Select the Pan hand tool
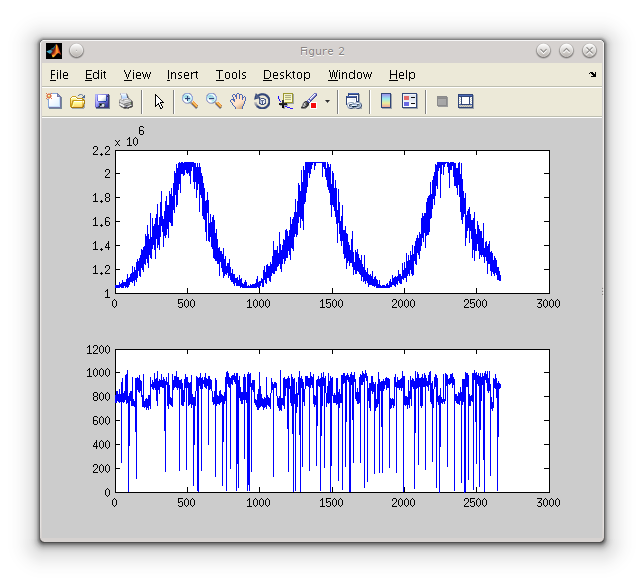This screenshot has height=582, width=644. [238, 101]
